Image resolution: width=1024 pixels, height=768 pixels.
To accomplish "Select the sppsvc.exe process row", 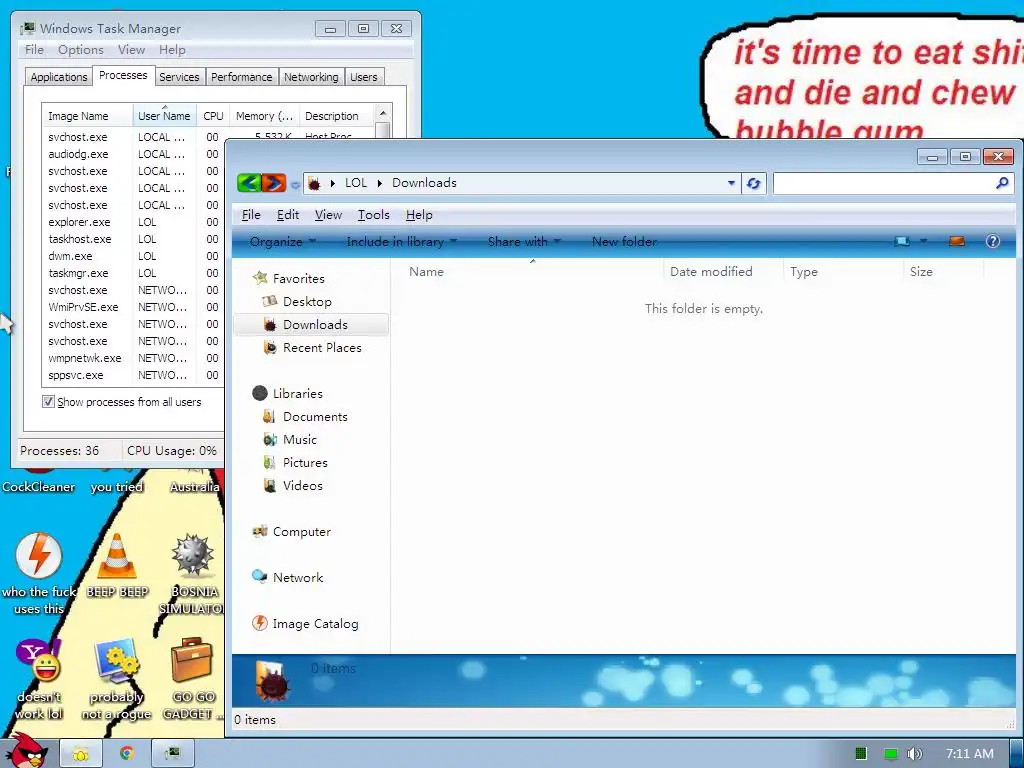I will [133, 375].
